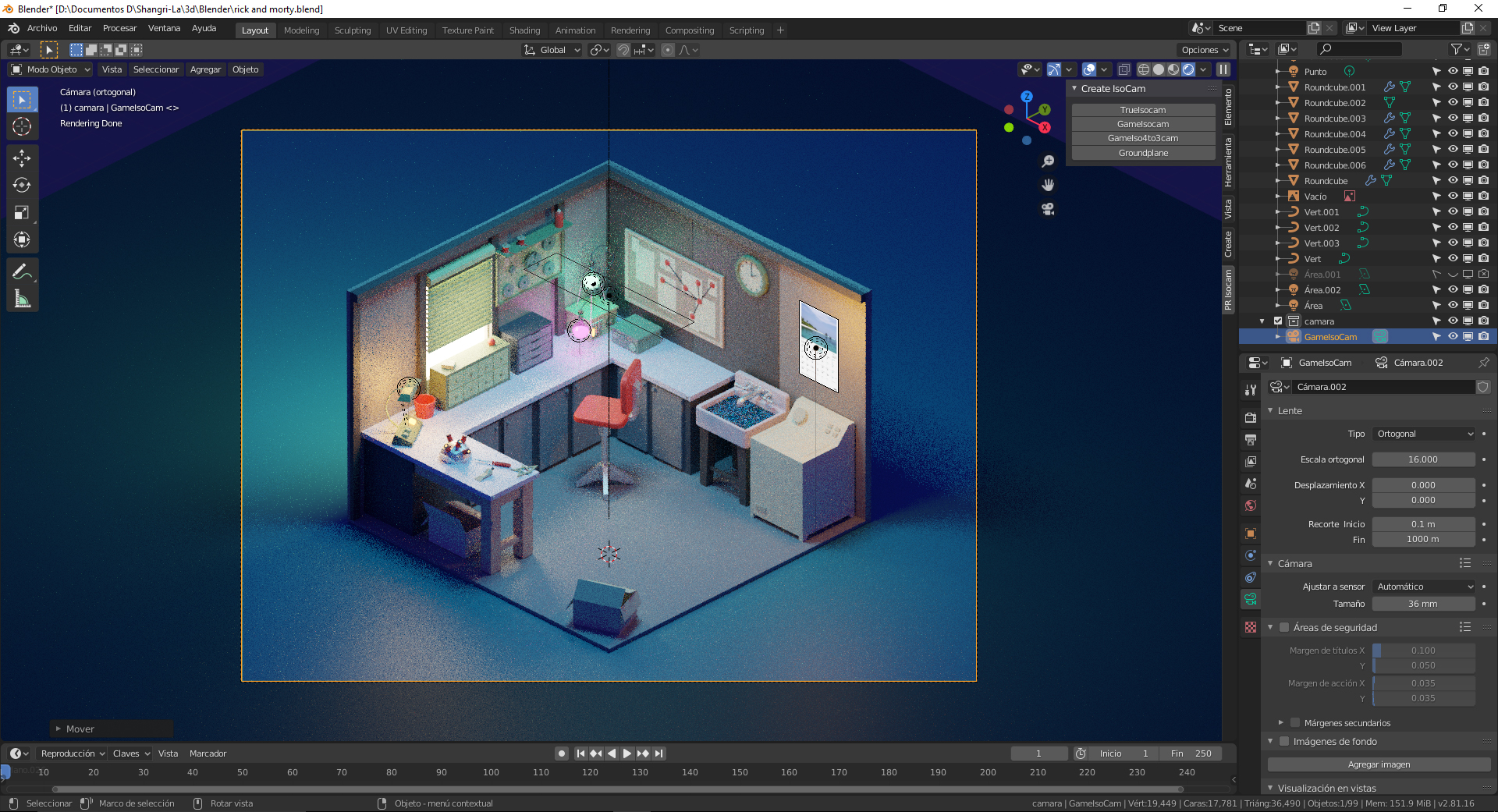
Task: Select the Measure ruler tool
Action: 22,299
